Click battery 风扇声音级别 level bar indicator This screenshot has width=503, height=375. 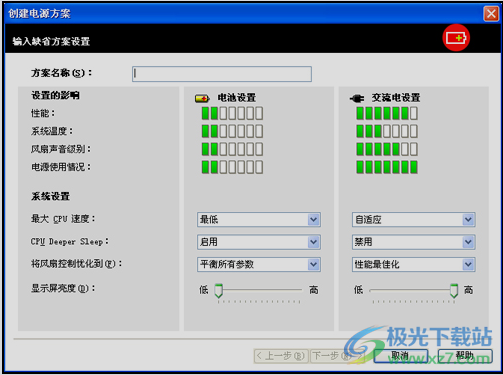tap(232, 149)
